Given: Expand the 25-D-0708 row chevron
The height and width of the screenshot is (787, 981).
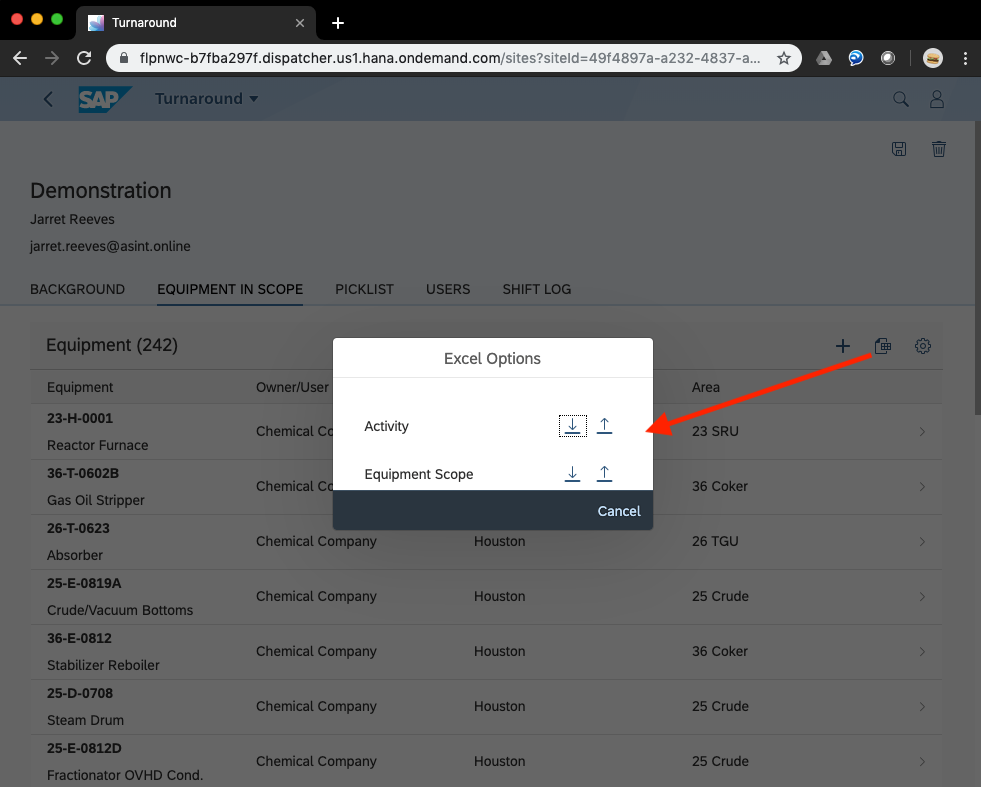Looking at the screenshot, I should pyautogui.click(x=922, y=707).
